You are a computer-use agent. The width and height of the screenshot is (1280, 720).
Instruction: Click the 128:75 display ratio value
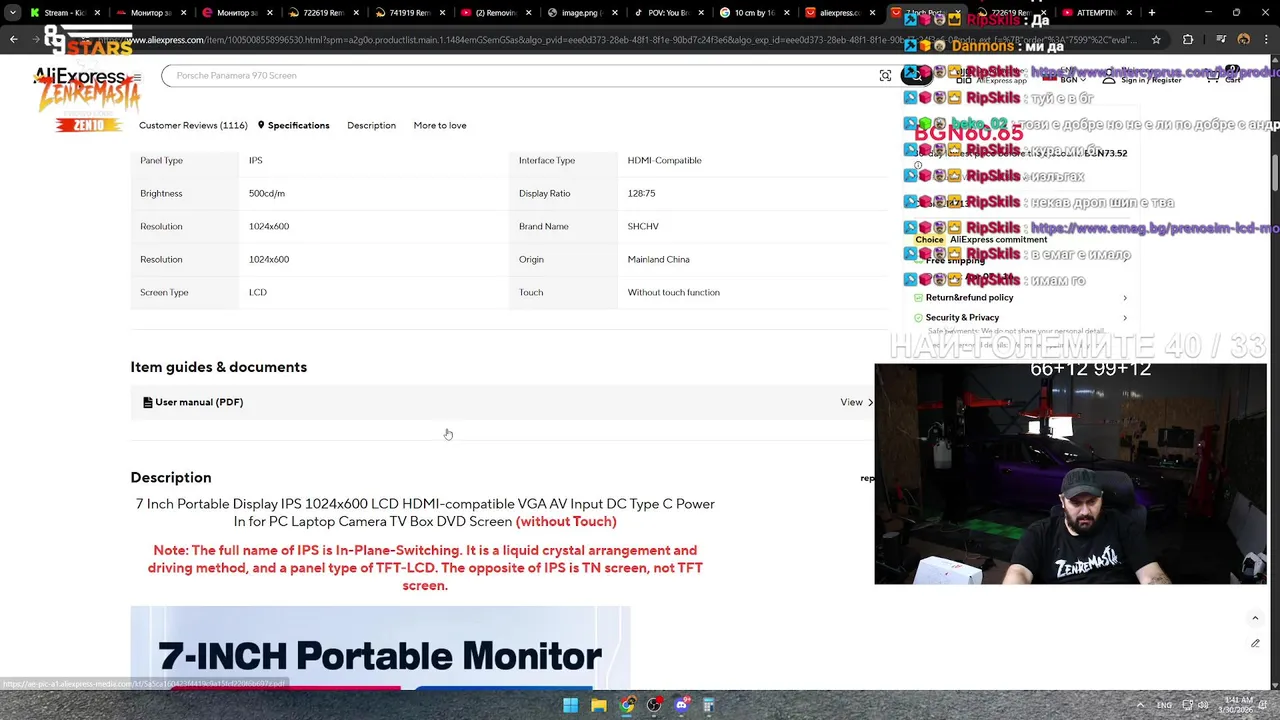click(642, 193)
